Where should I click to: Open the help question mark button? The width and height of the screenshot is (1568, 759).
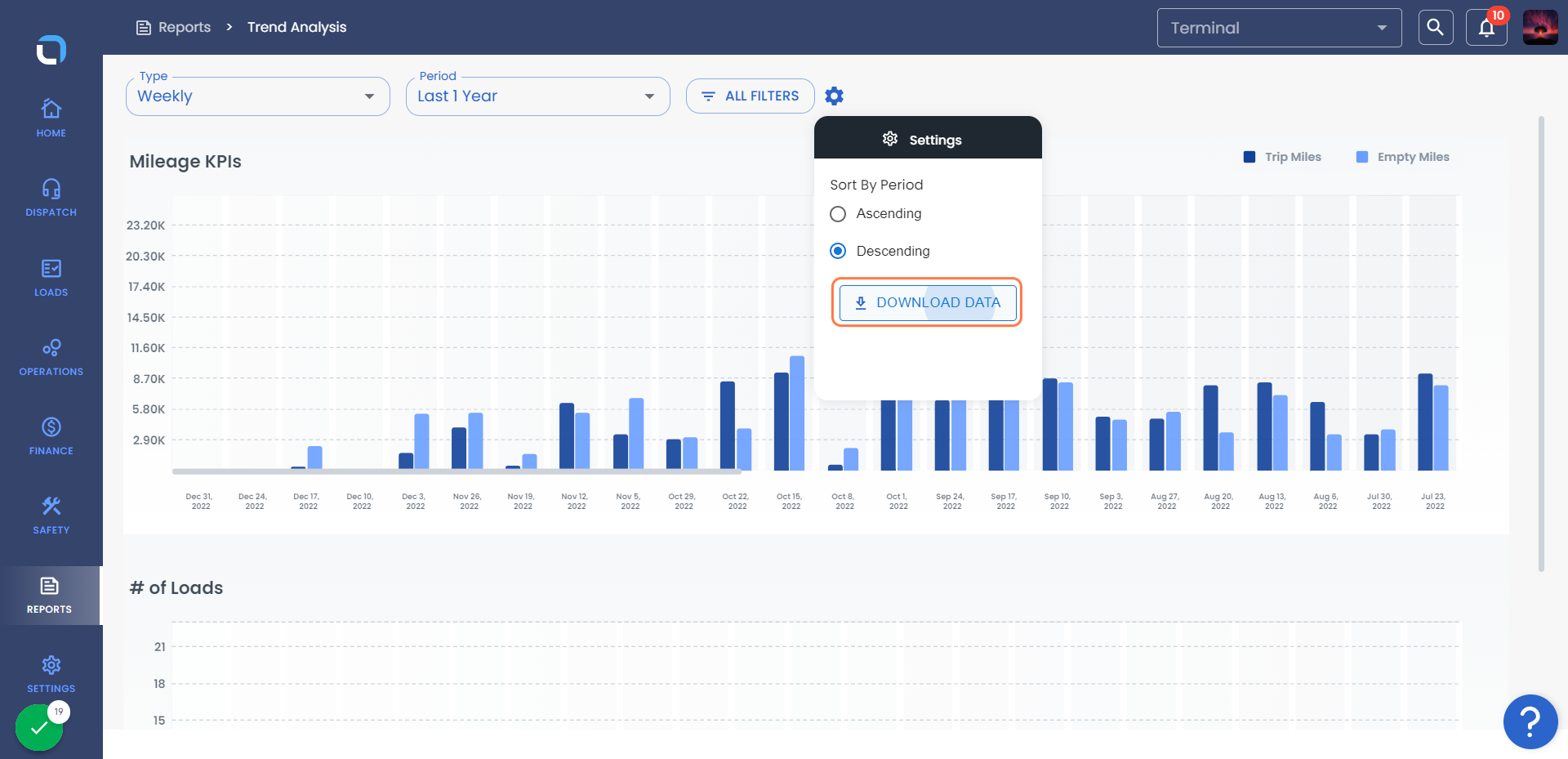tap(1530, 721)
